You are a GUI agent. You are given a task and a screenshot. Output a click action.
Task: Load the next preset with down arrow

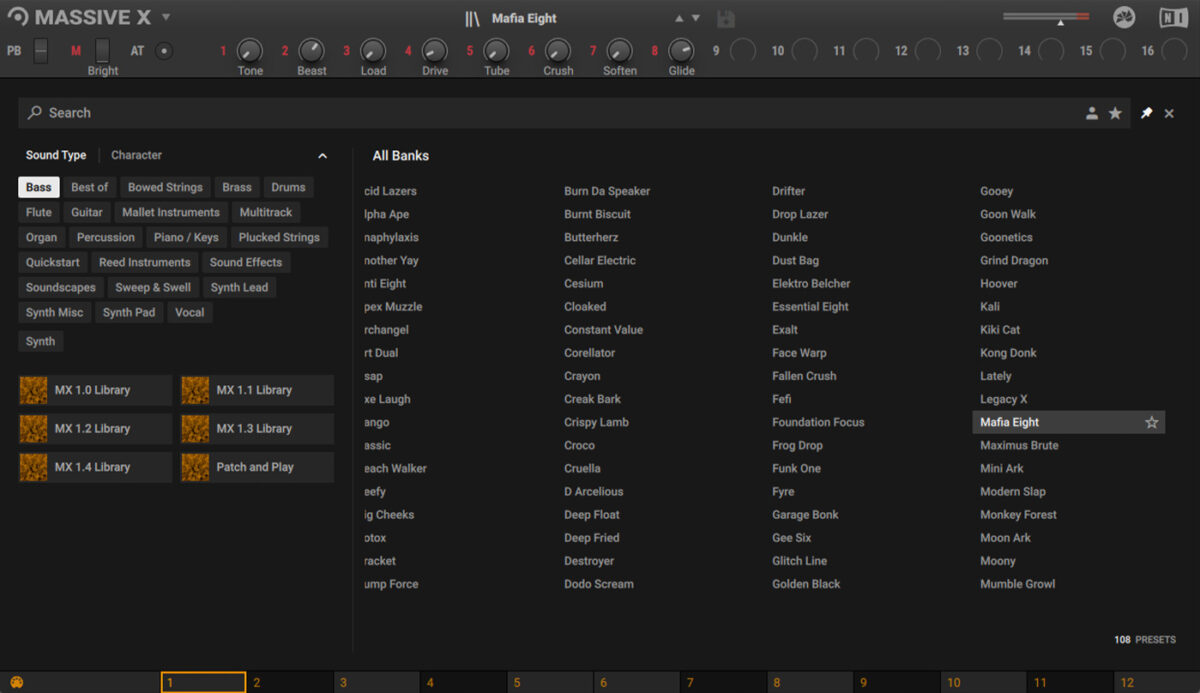tap(696, 18)
